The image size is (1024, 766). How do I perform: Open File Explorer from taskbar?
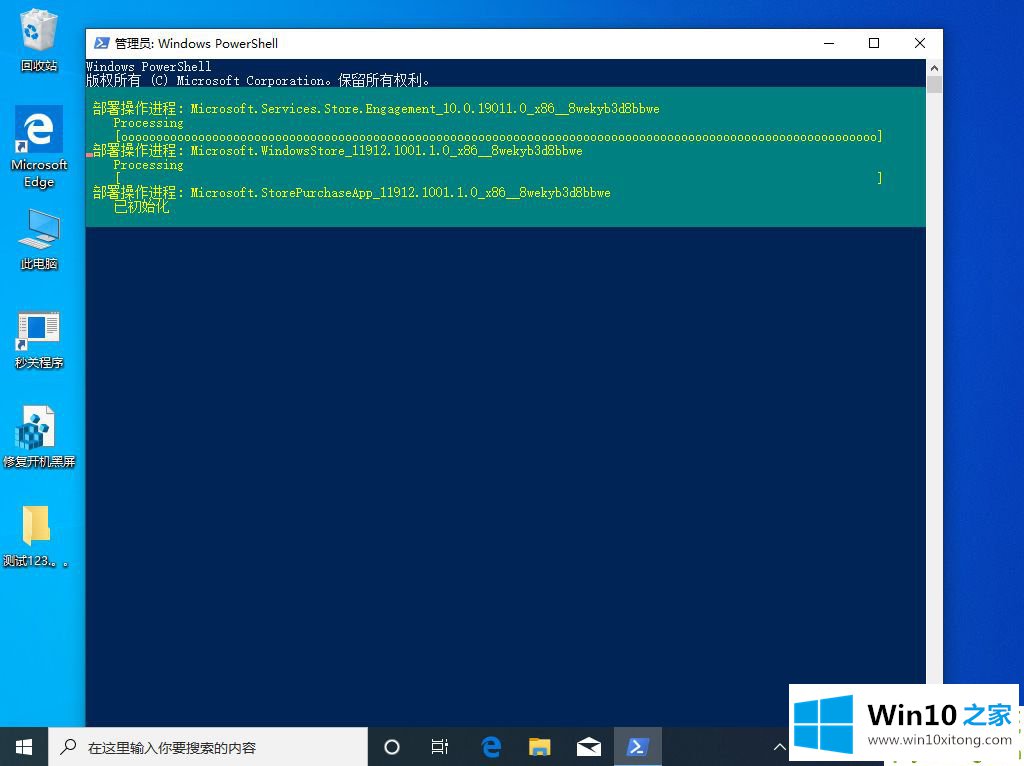539,746
